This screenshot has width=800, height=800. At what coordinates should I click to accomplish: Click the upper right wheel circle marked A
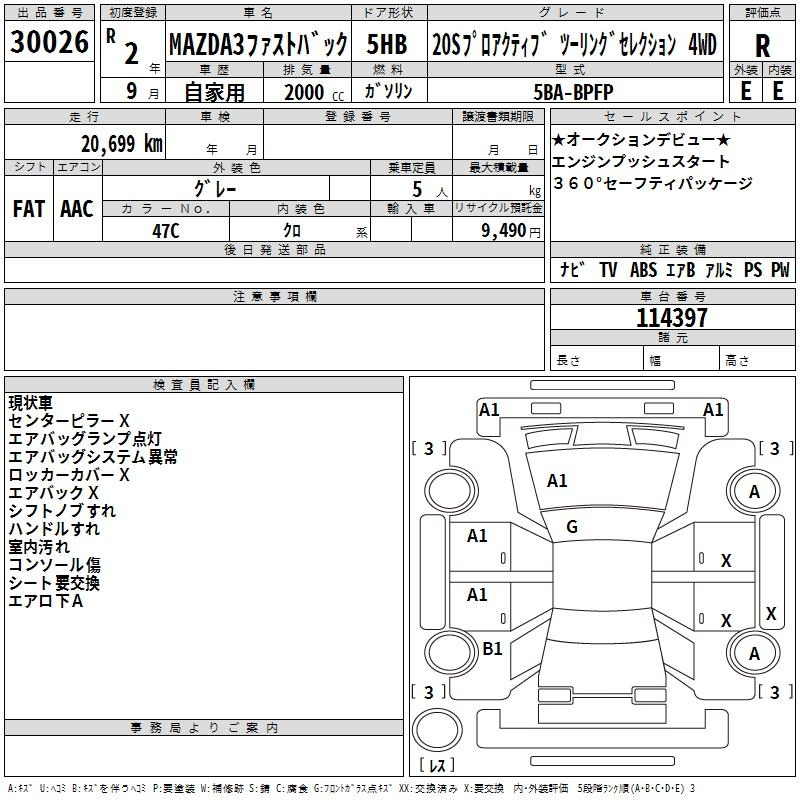point(754,491)
